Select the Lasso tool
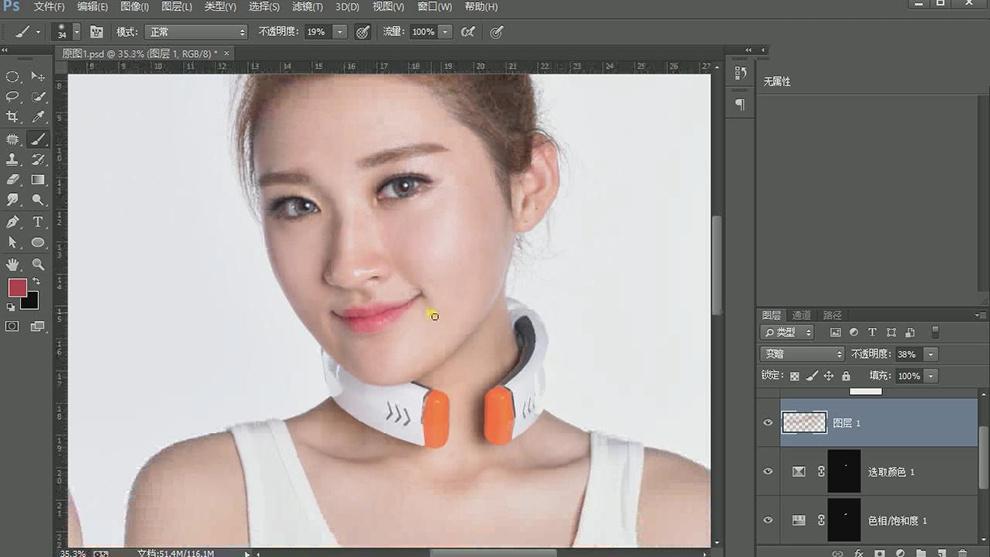The image size is (990, 557). point(13,97)
